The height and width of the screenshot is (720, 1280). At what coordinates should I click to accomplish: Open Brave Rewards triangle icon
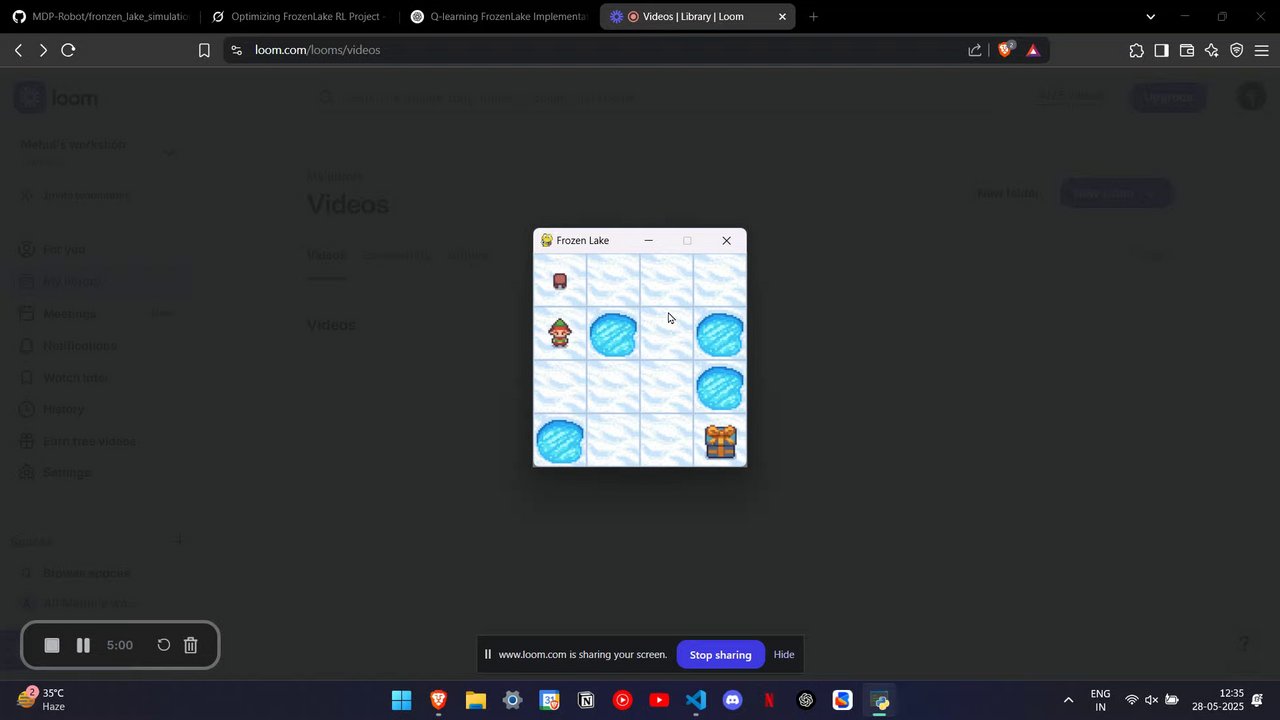[x=1033, y=50]
